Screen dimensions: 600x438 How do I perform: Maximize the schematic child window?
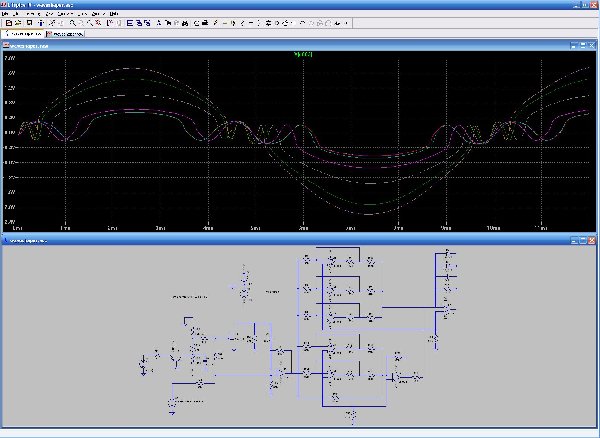[x=583, y=240]
